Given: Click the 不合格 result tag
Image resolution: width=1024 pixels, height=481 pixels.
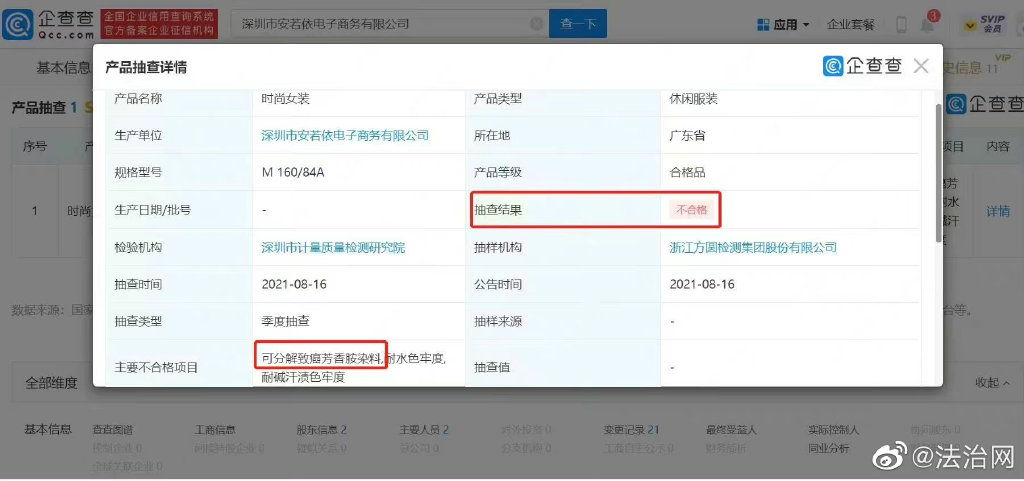Looking at the screenshot, I should click(691, 210).
